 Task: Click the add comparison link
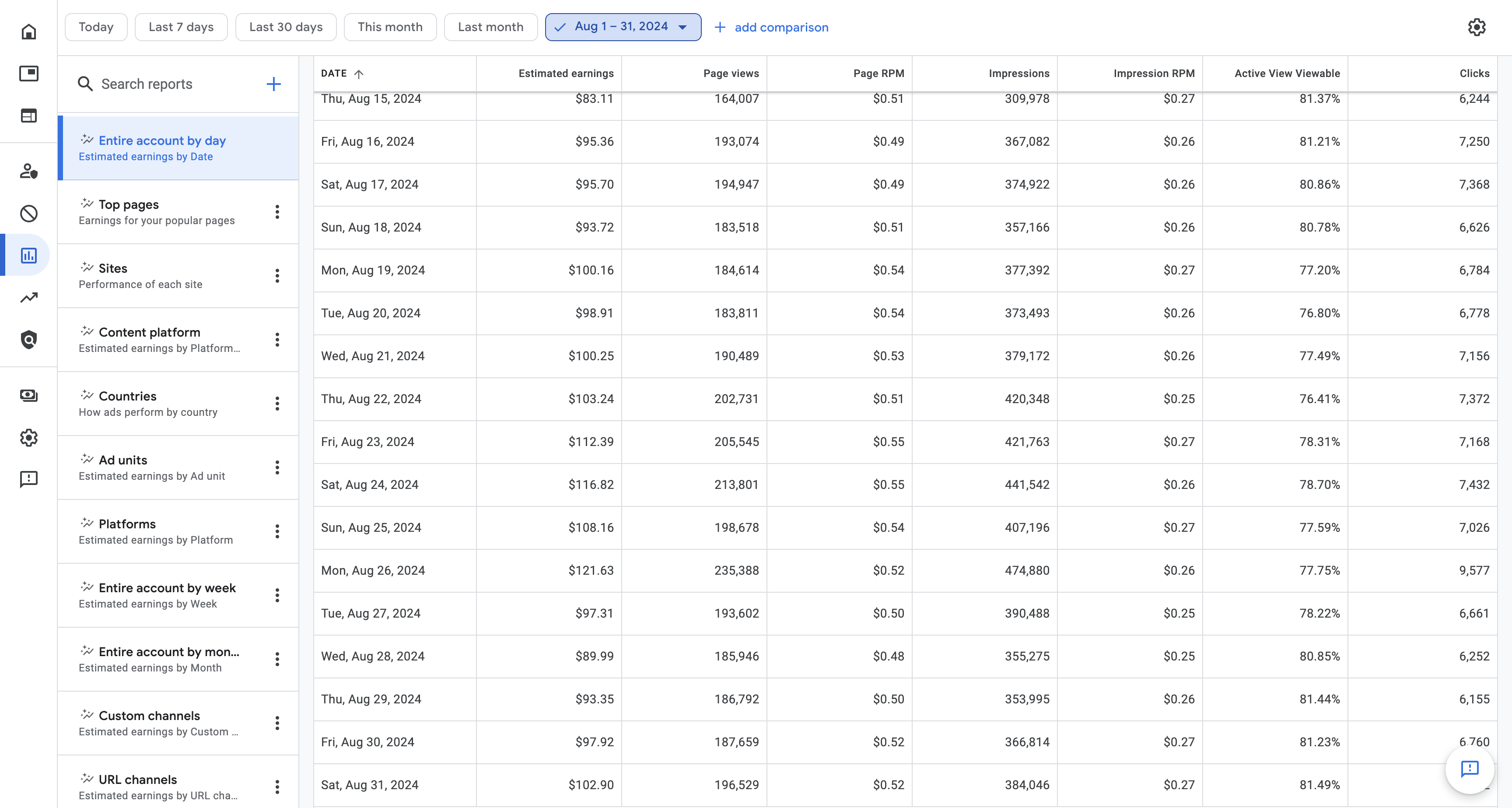[771, 28]
